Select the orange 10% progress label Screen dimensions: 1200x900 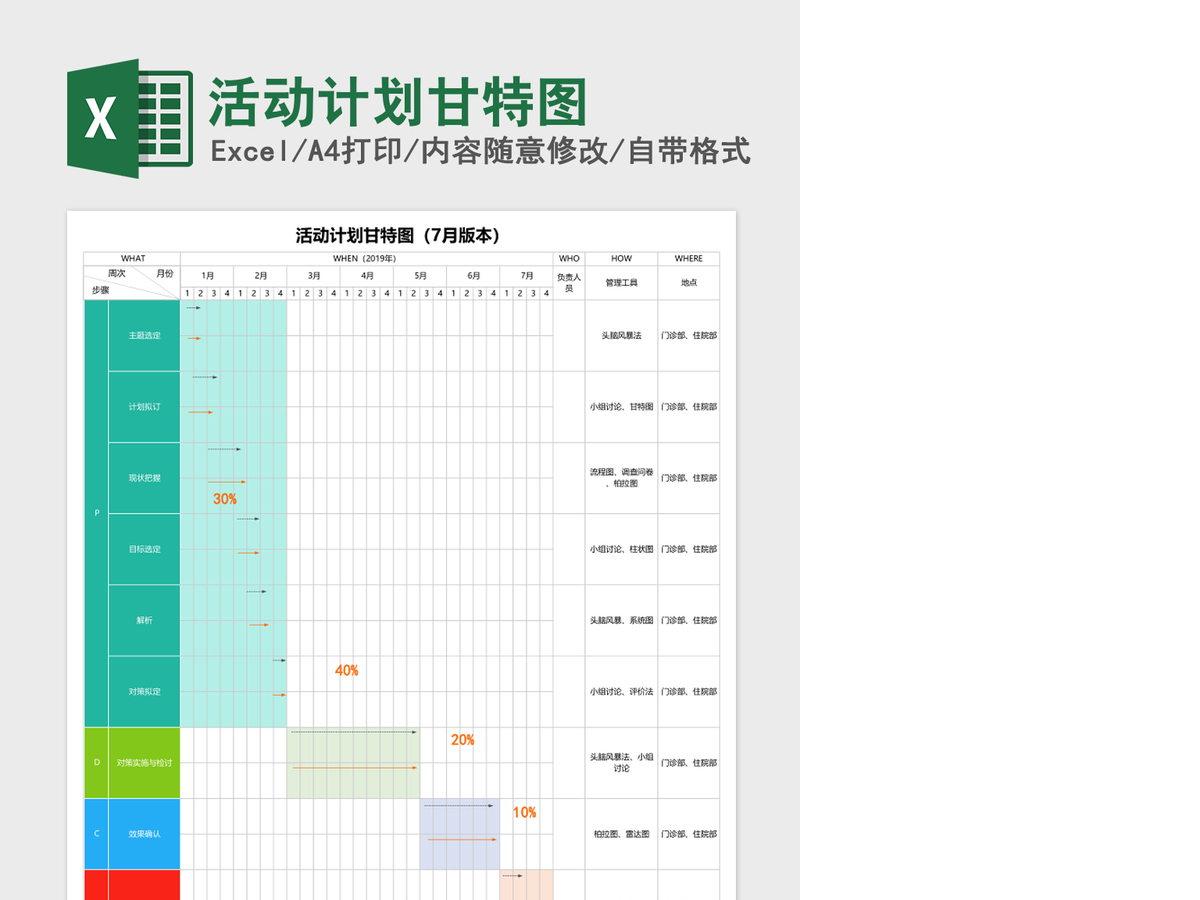tap(525, 812)
